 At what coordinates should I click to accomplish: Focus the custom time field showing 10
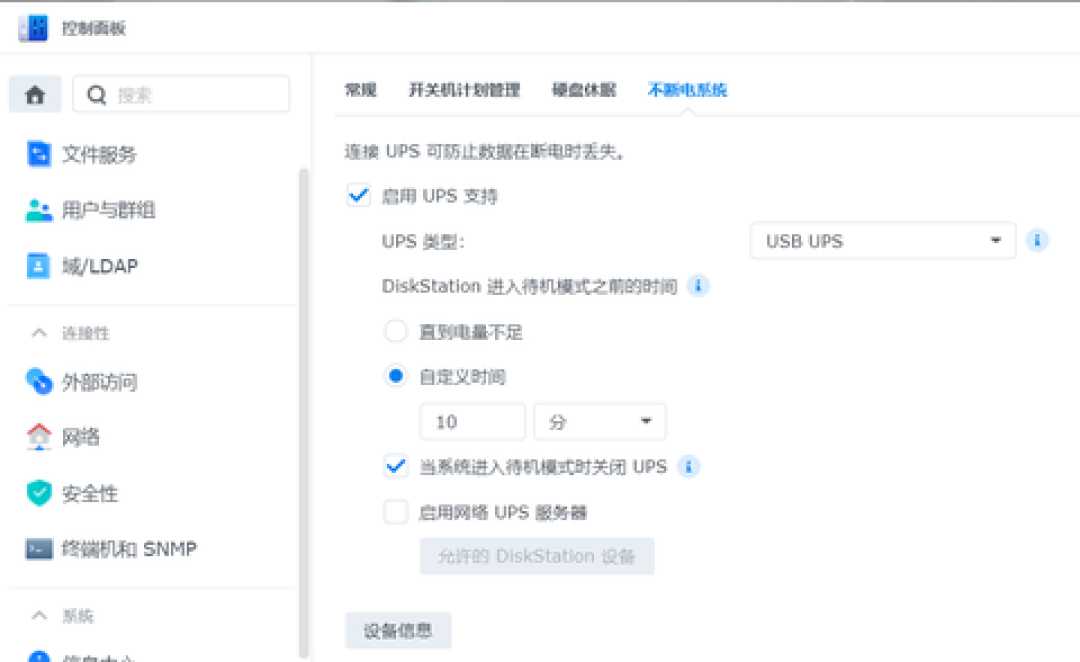tap(472, 422)
